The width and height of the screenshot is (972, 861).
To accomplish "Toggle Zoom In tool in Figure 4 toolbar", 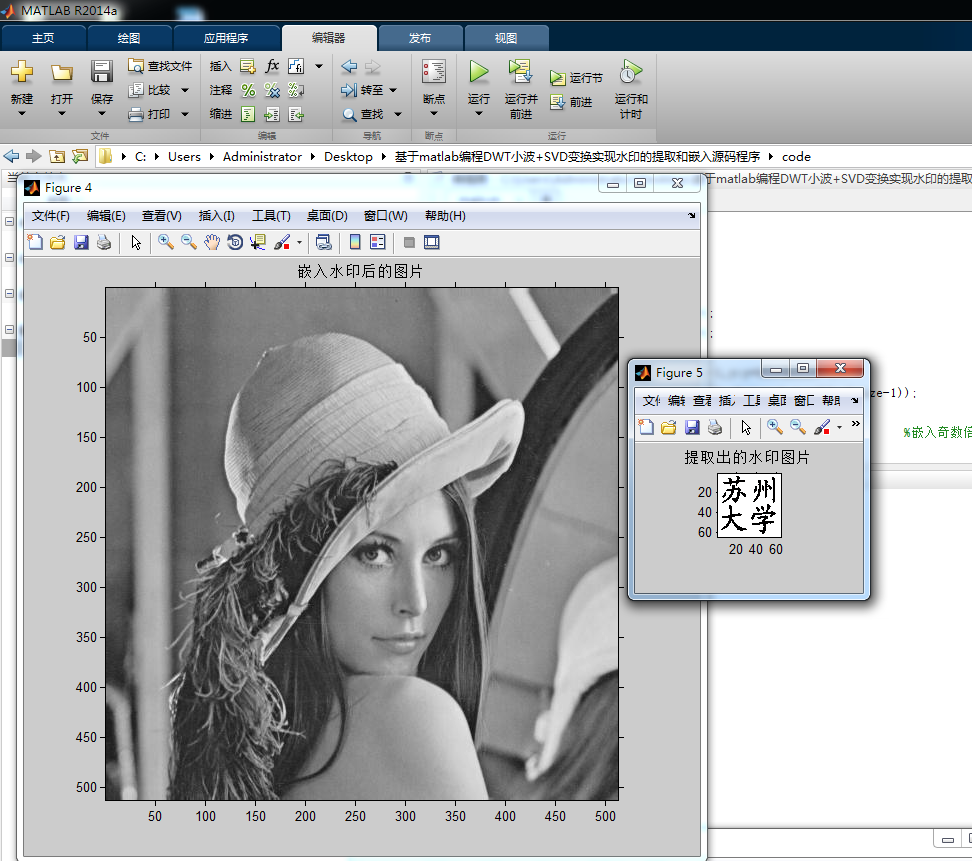I will [166, 242].
